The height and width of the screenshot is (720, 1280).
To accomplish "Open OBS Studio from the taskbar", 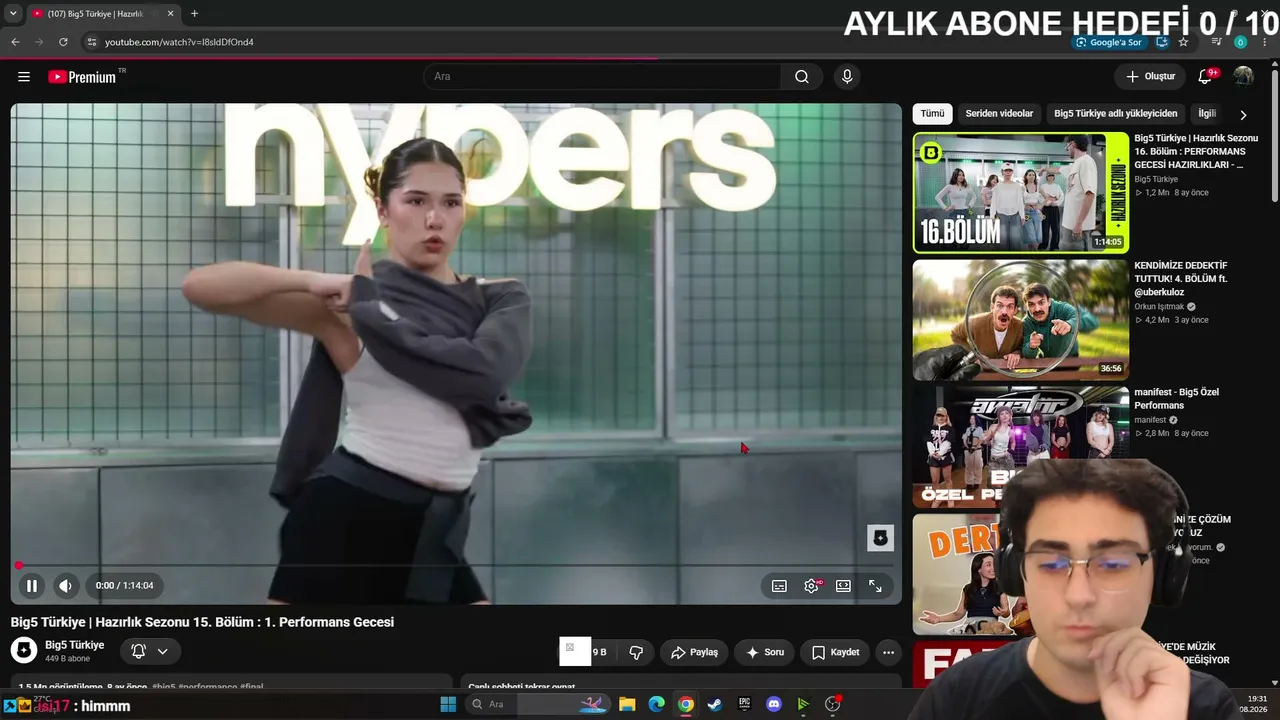I will (x=833, y=705).
